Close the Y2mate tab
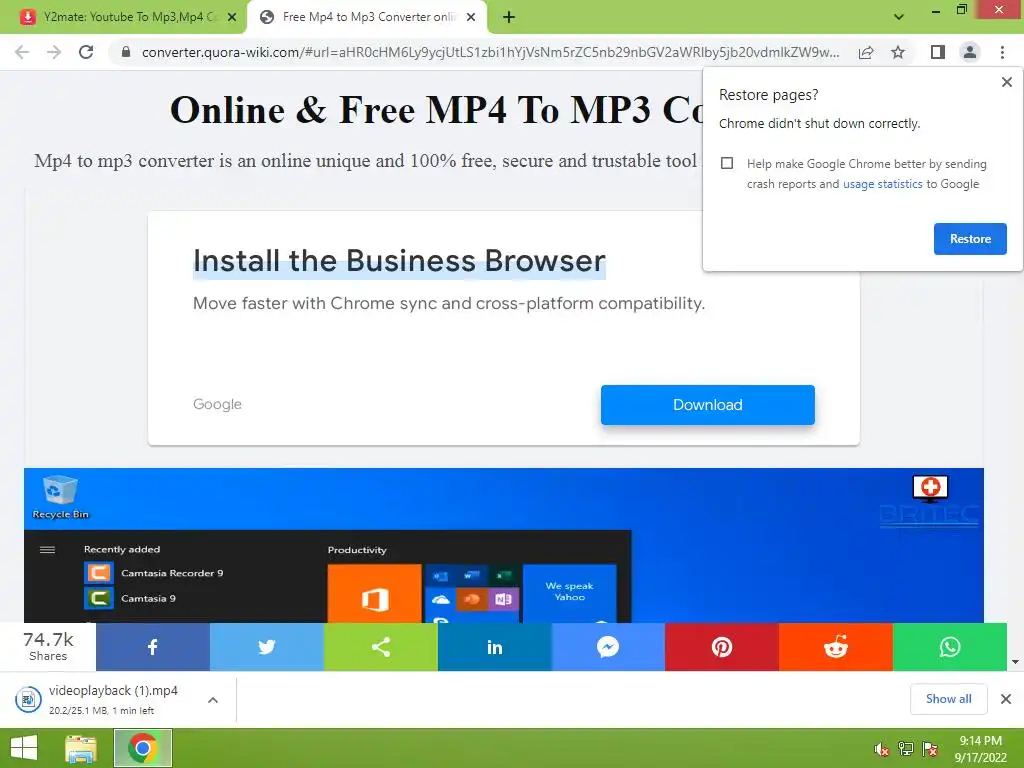Image resolution: width=1024 pixels, height=768 pixels. 231,17
